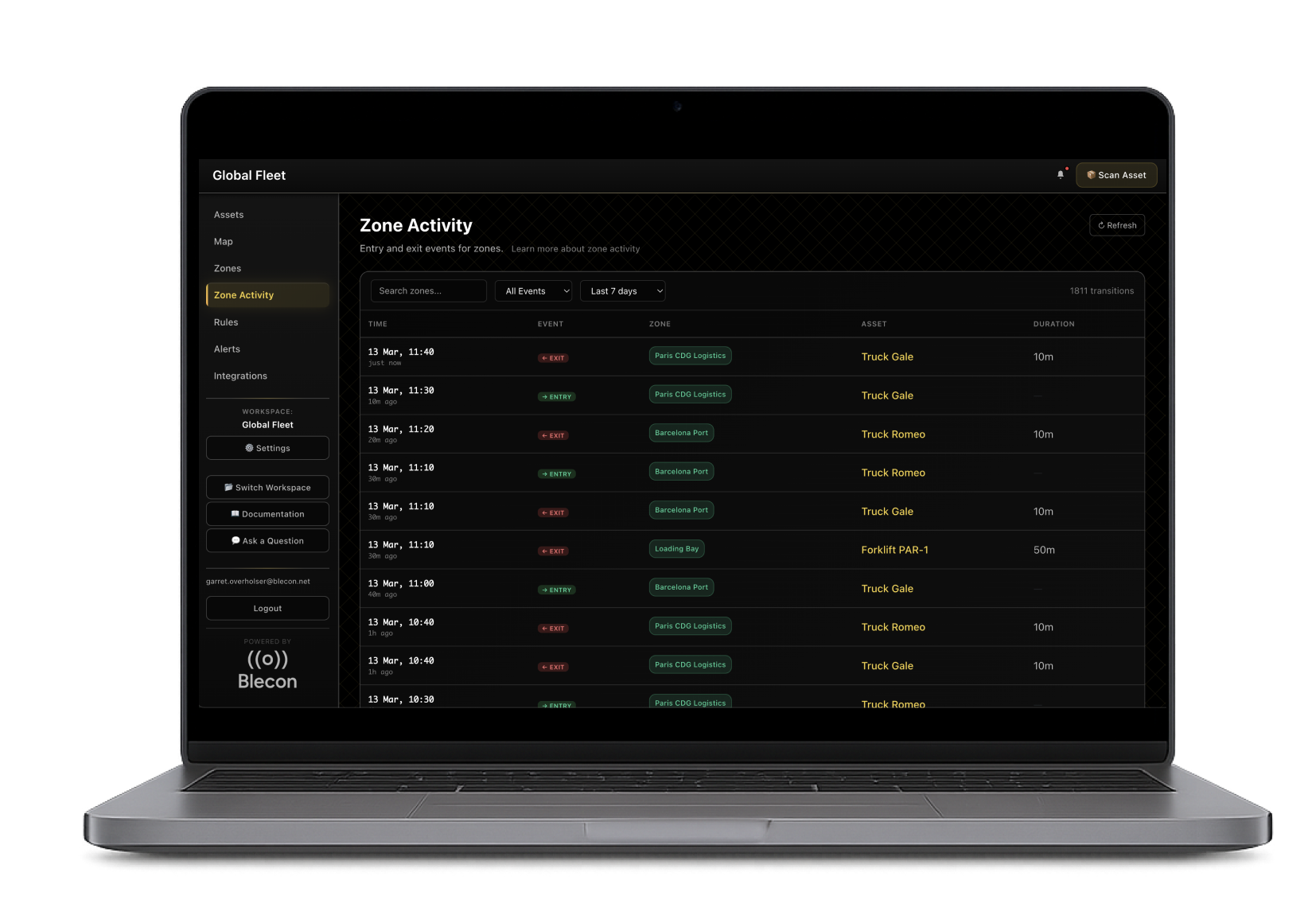Open the Rules page
1316x923 pixels.
pyautogui.click(x=226, y=322)
